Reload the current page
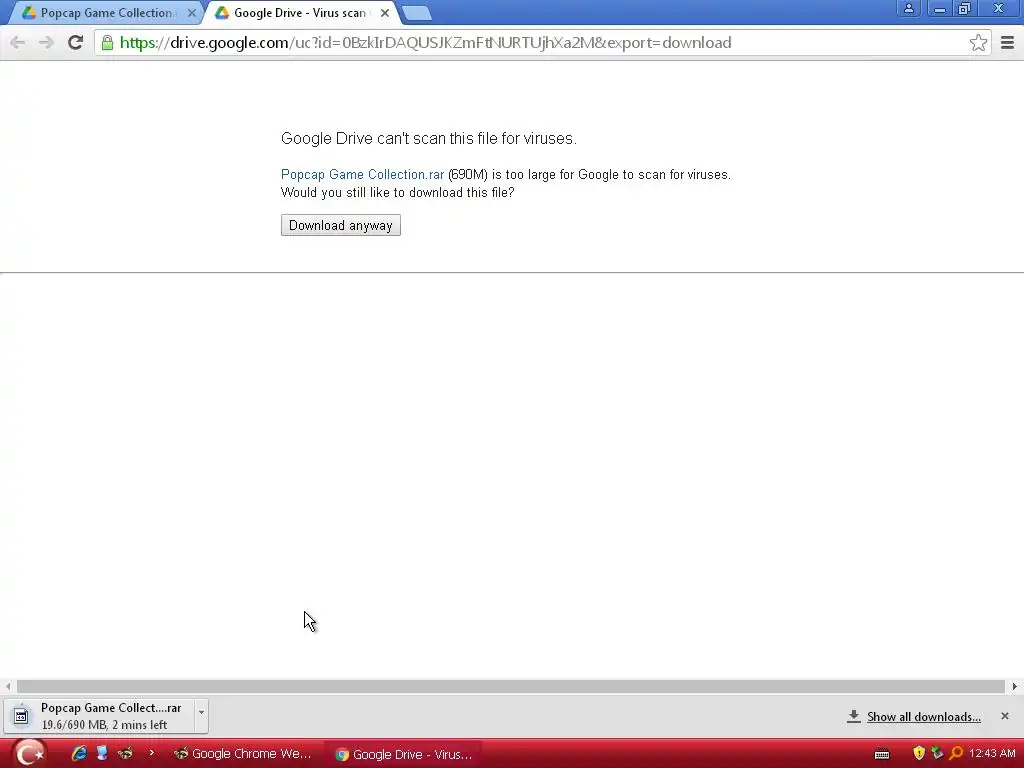 pos(76,43)
